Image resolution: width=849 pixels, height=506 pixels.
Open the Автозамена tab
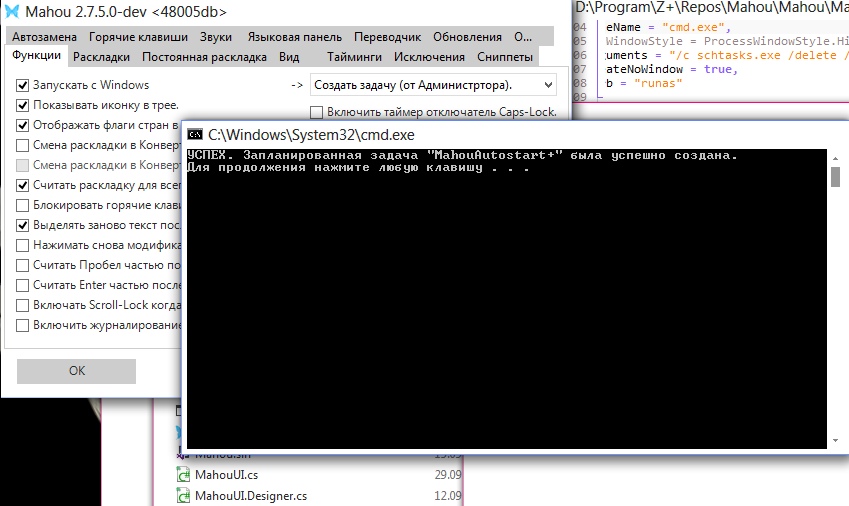44,37
